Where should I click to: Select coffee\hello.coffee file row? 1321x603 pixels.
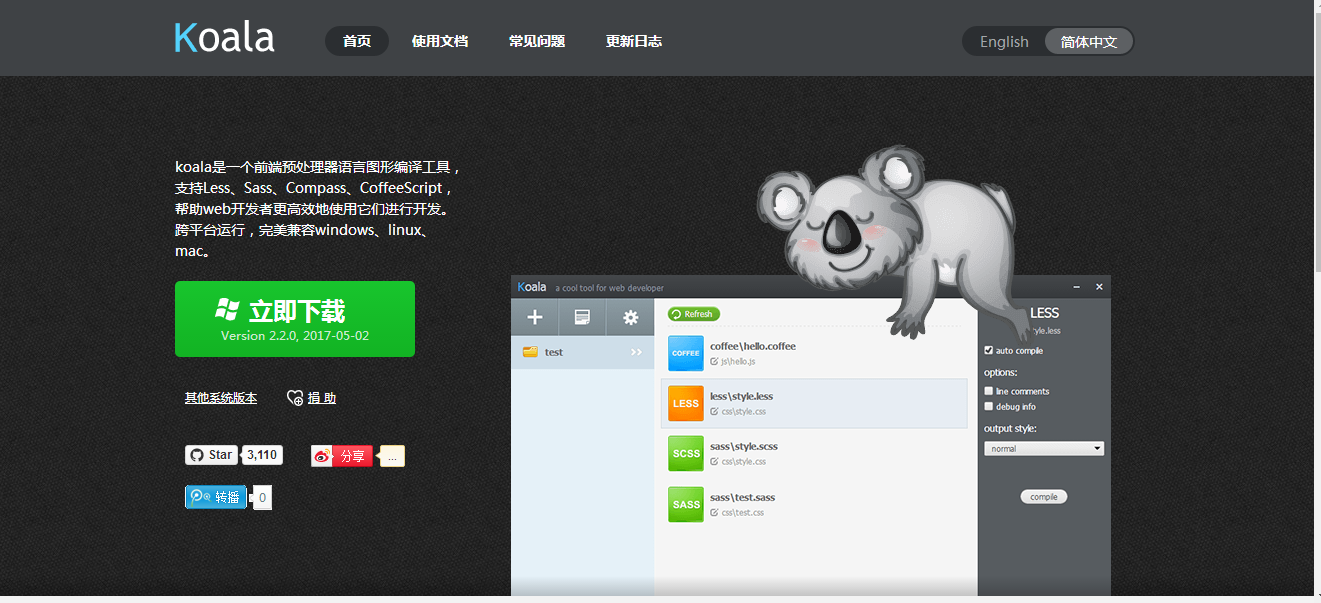point(814,353)
